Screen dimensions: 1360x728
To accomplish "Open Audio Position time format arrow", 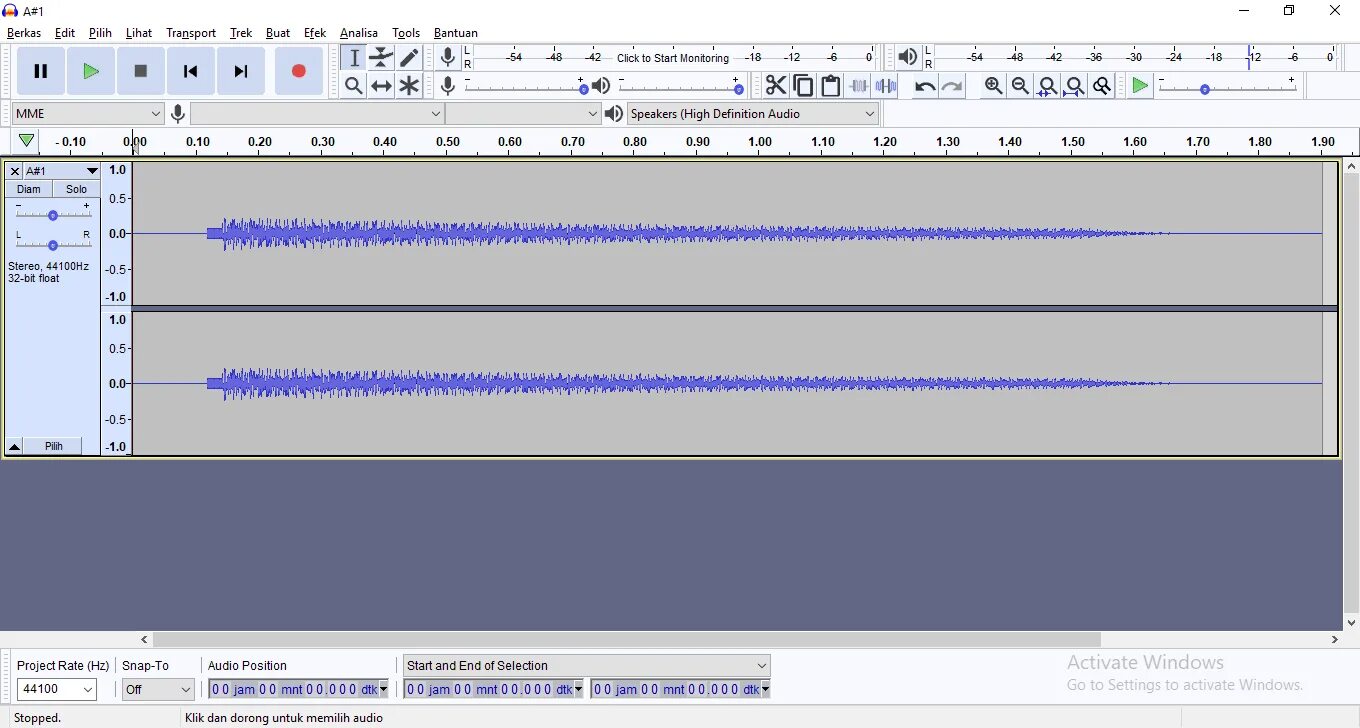I will point(383,690).
